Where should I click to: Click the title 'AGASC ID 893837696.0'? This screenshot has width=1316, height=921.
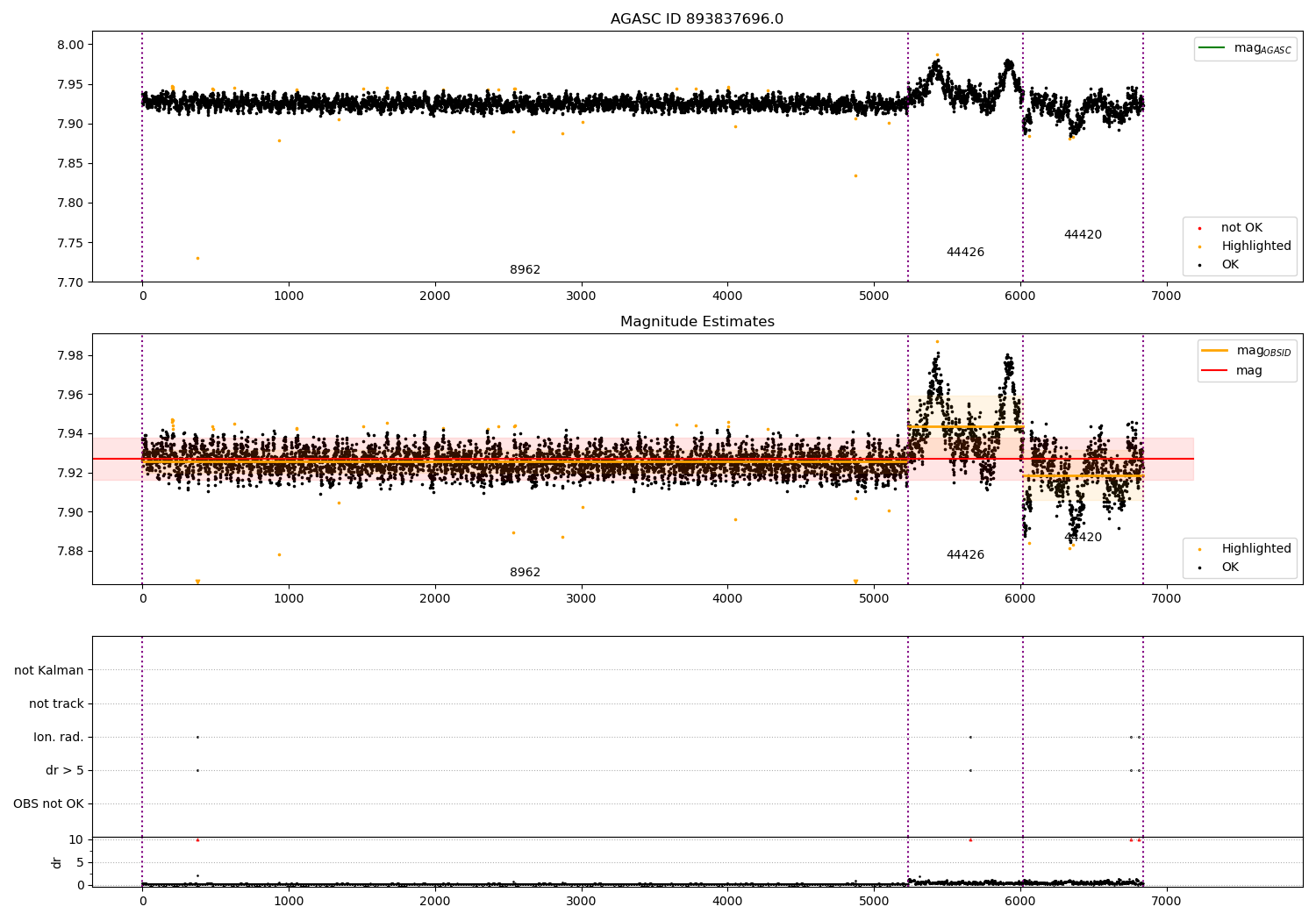point(697,19)
